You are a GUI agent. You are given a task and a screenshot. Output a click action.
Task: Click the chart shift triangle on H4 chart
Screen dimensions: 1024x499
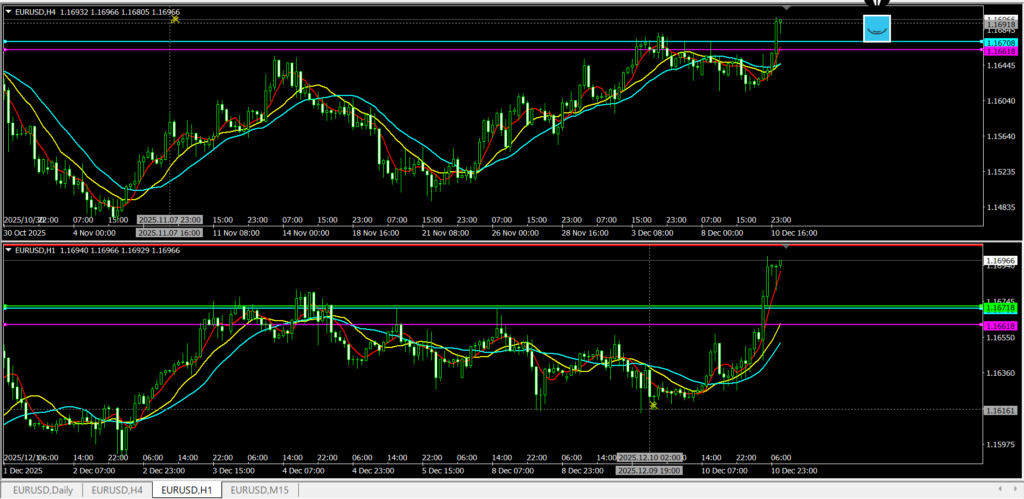(785, 8)
